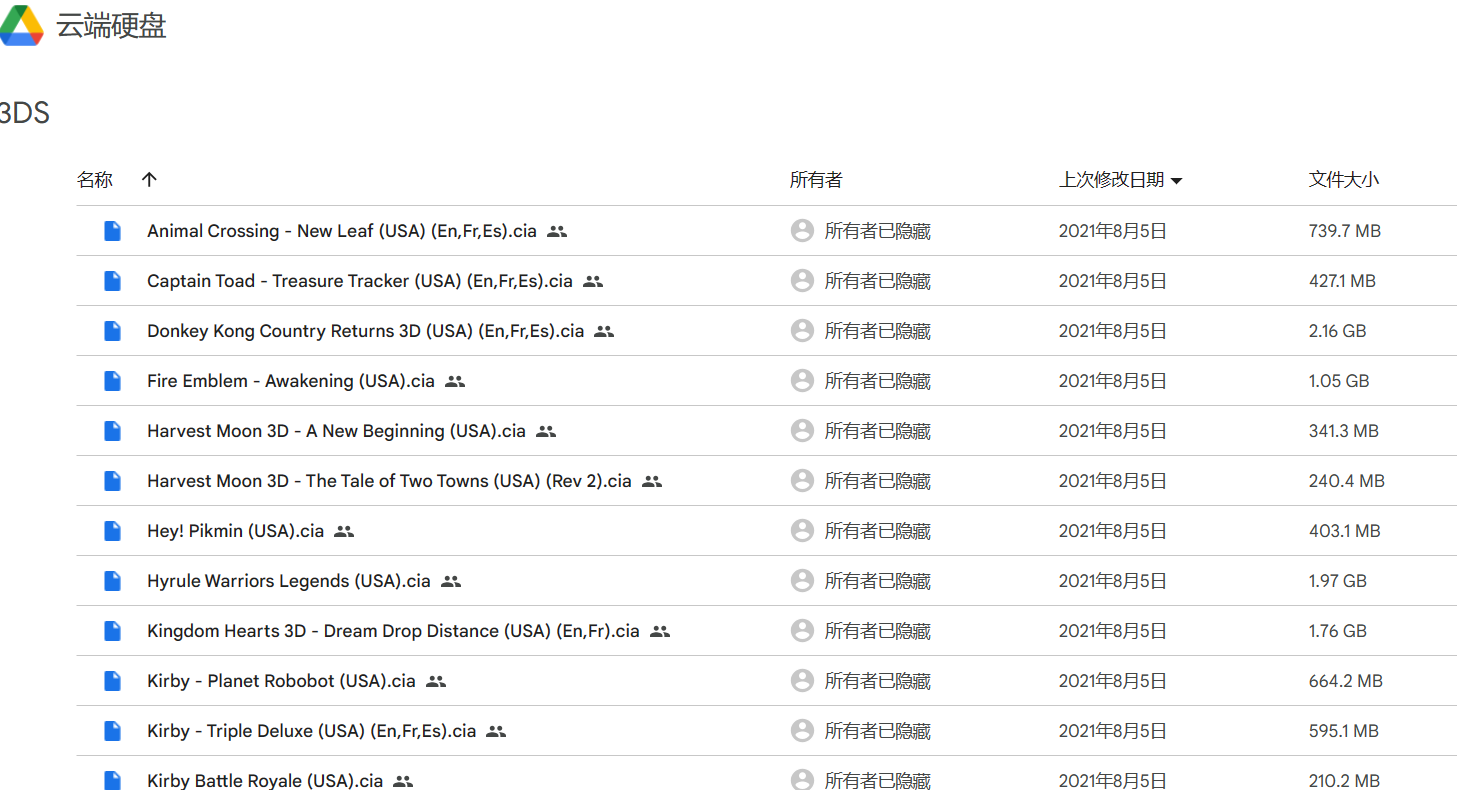Click the shared icon next to Kirby Battle Royale
Image resolution: width=1457 pixels, height=790 pixels.
(x=403, y=781)
